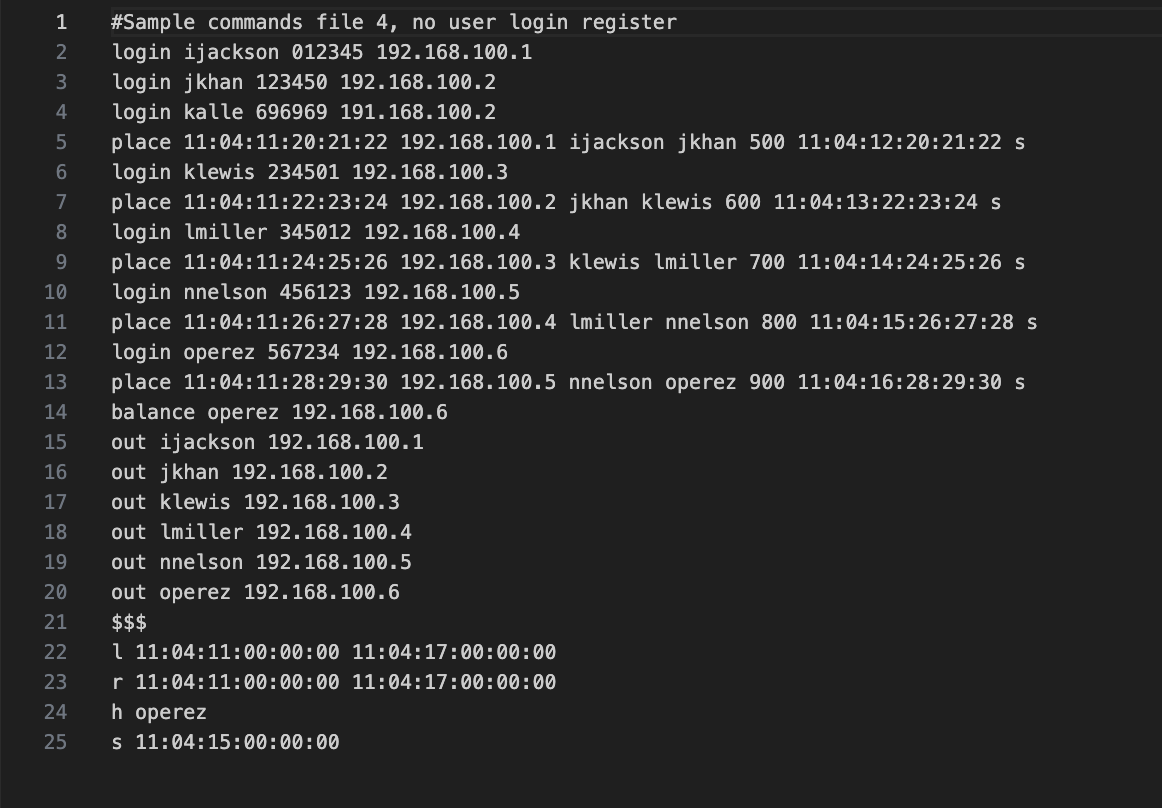Click line number 1 in the gutter
Image resolution: width=1162 pixels, height=808 pixels.
pyautogui.click(x=62, y=22)
